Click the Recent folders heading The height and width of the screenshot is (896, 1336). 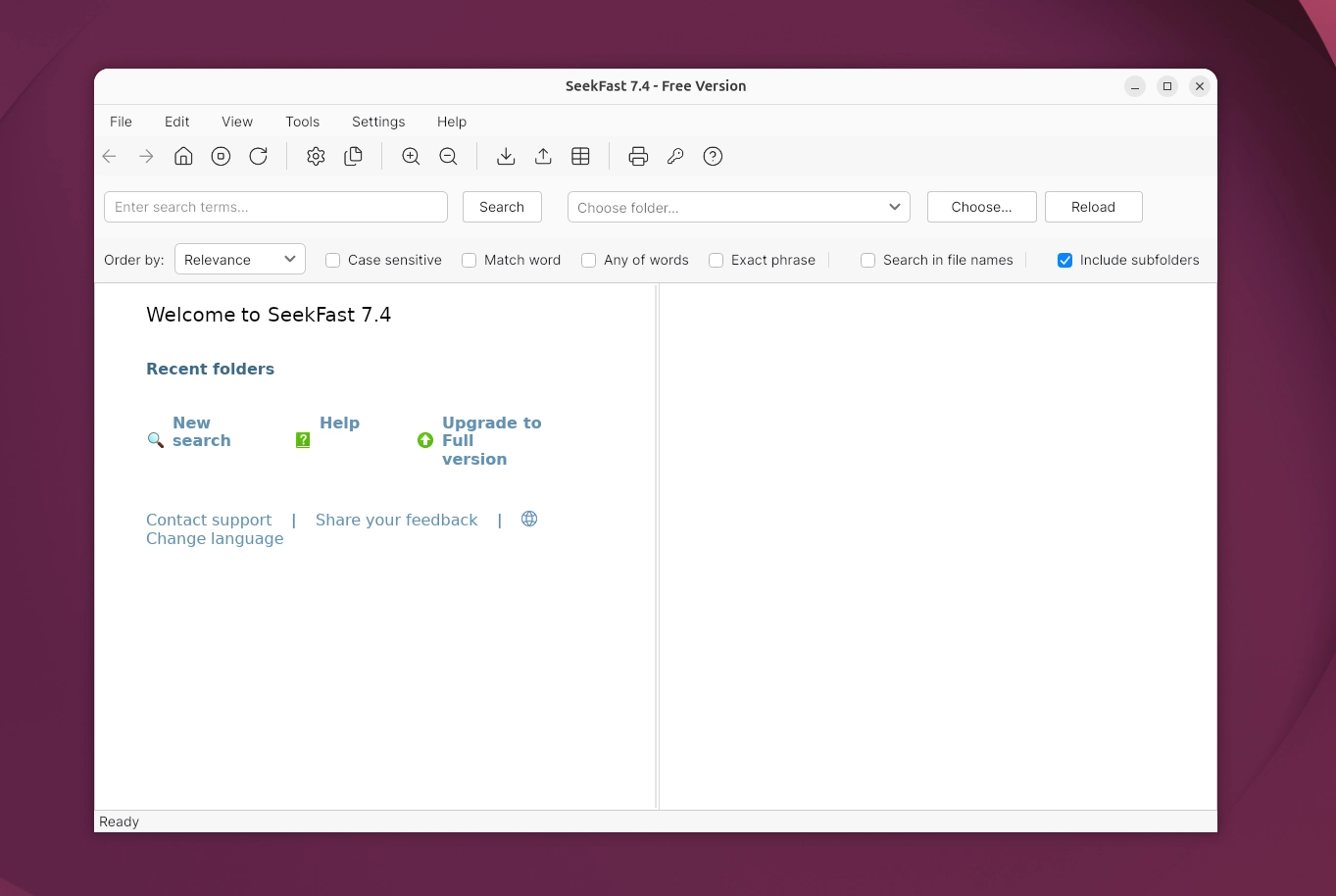point(210,369)
